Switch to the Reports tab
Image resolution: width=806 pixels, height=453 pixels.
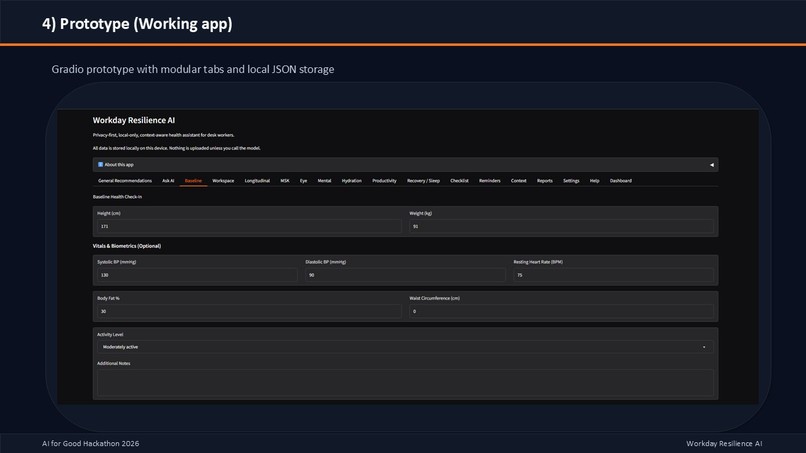pyautogui.click(x=544, y=180)
